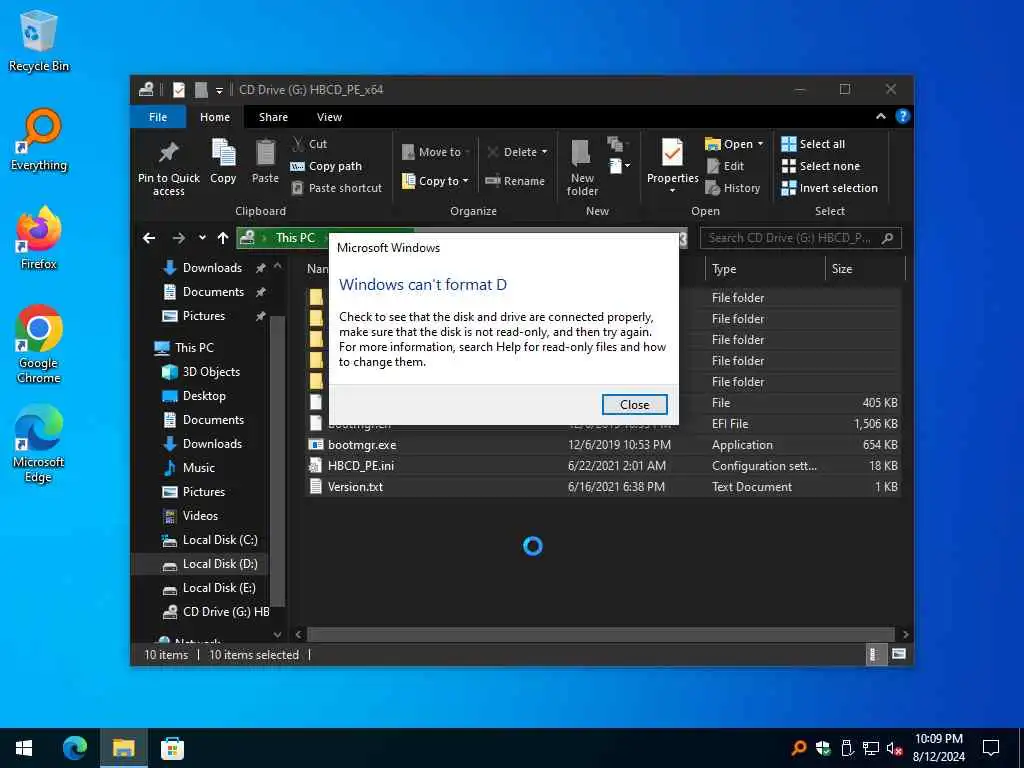This screenshot has height=768, width=1024.
Task: Open the File ribbon tab
Action: (157, 117)
